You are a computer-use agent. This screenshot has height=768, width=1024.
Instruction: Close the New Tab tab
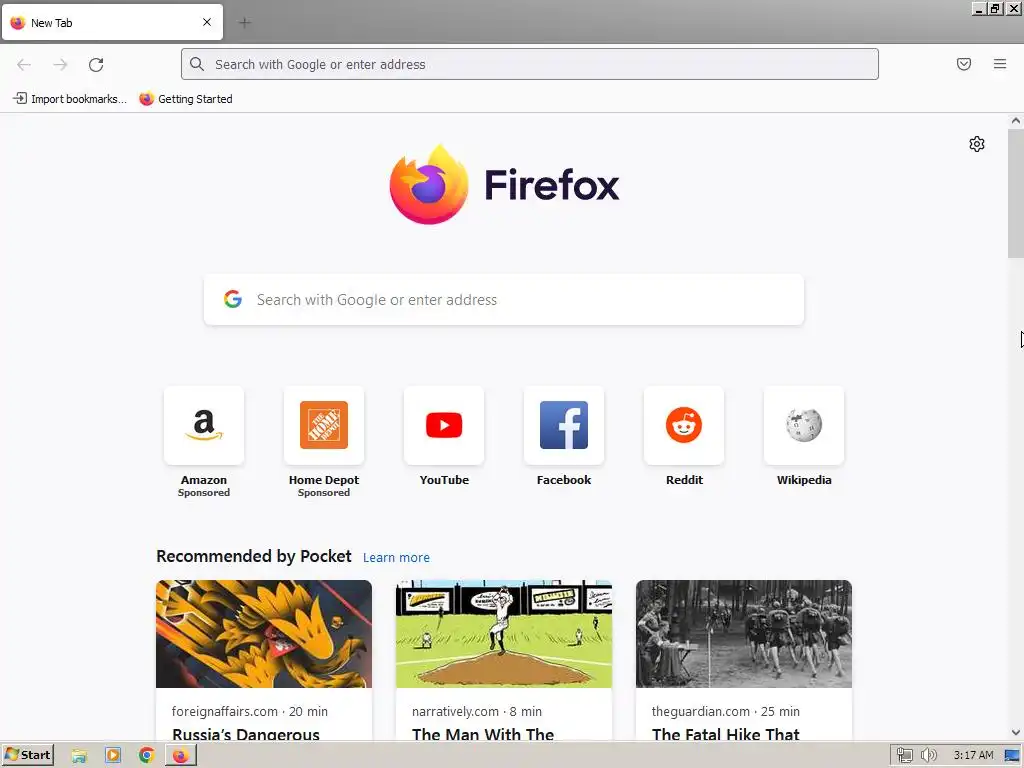click(207, 22)
